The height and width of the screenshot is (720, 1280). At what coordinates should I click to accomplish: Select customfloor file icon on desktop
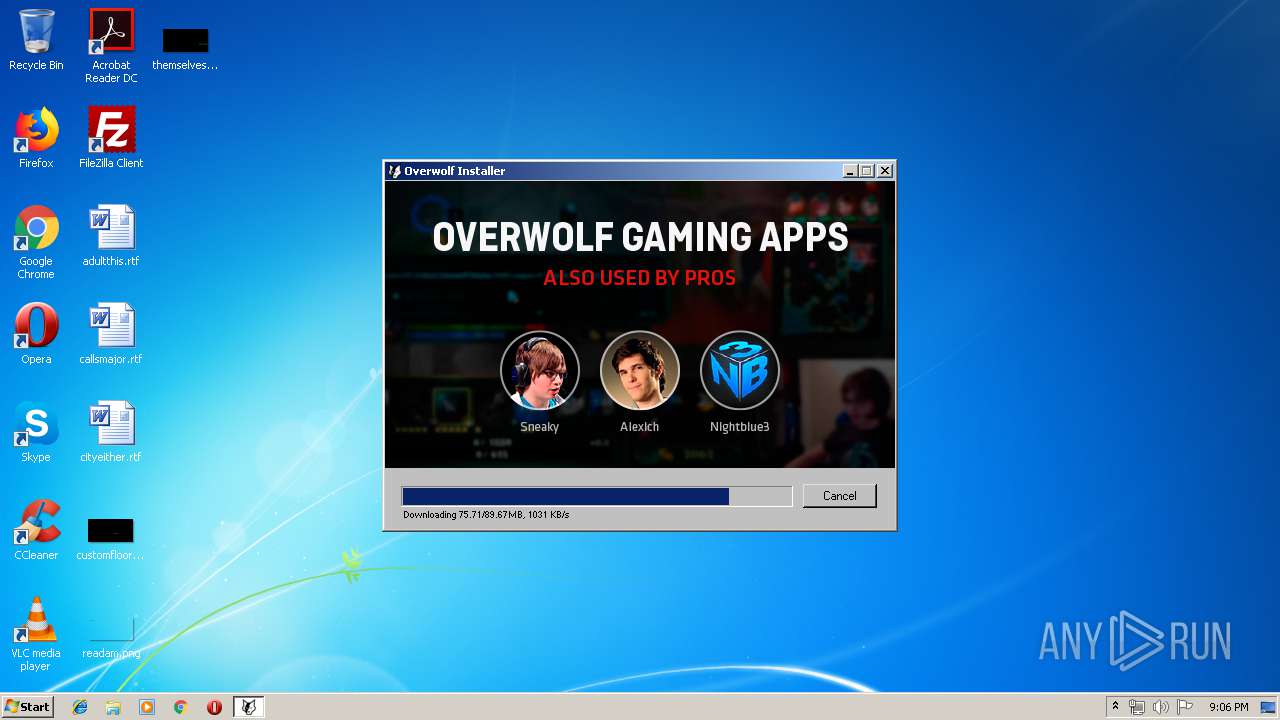click(x=110, y=538)
